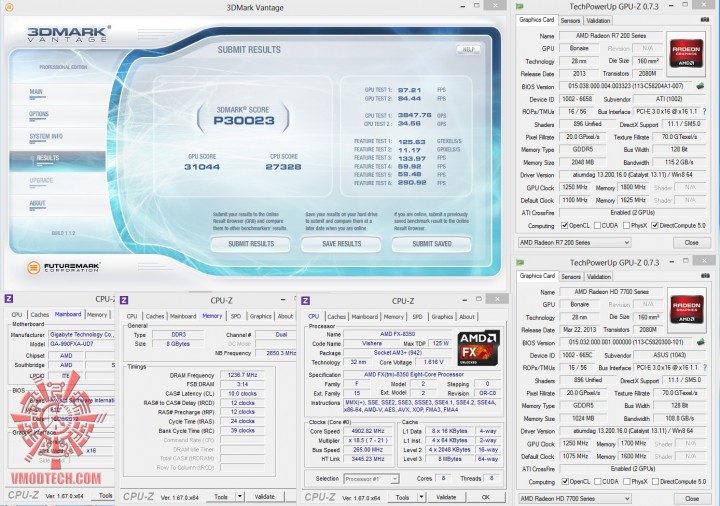Screen dimensions: 720x506
Task: Click GPU Clock 1250 MHz field in top GPU-Z
Action: pos(575,187)
